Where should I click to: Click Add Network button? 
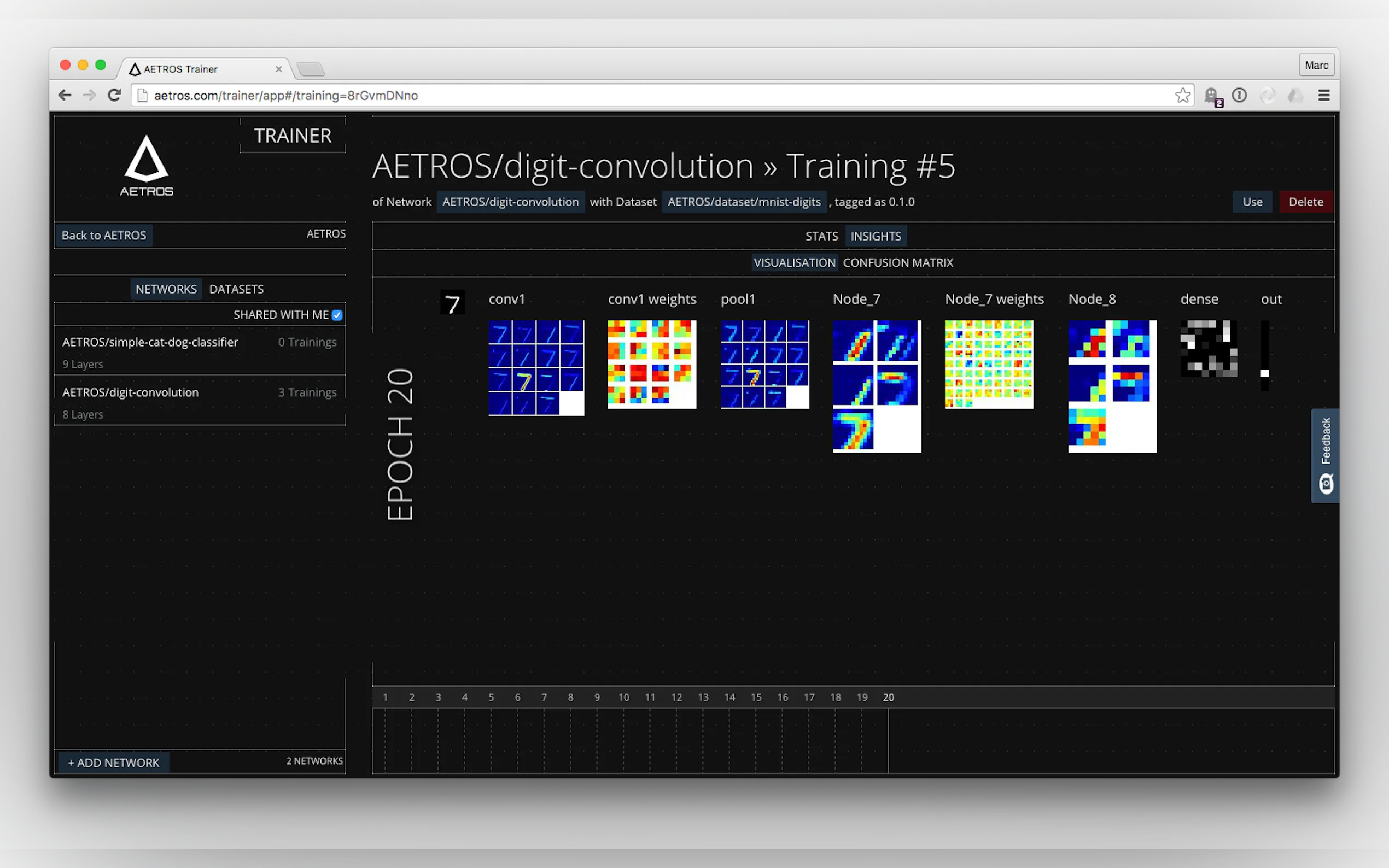[113, 763]
